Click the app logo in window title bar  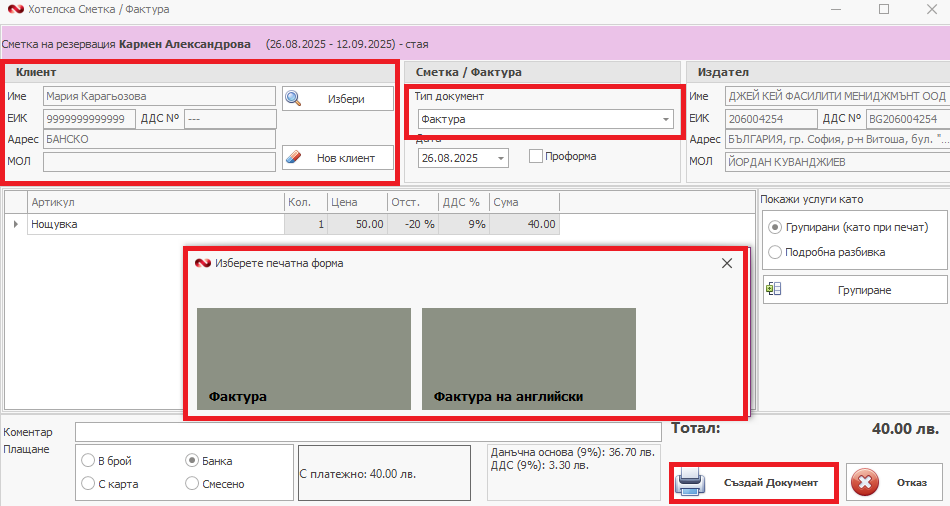pos(11,9)
